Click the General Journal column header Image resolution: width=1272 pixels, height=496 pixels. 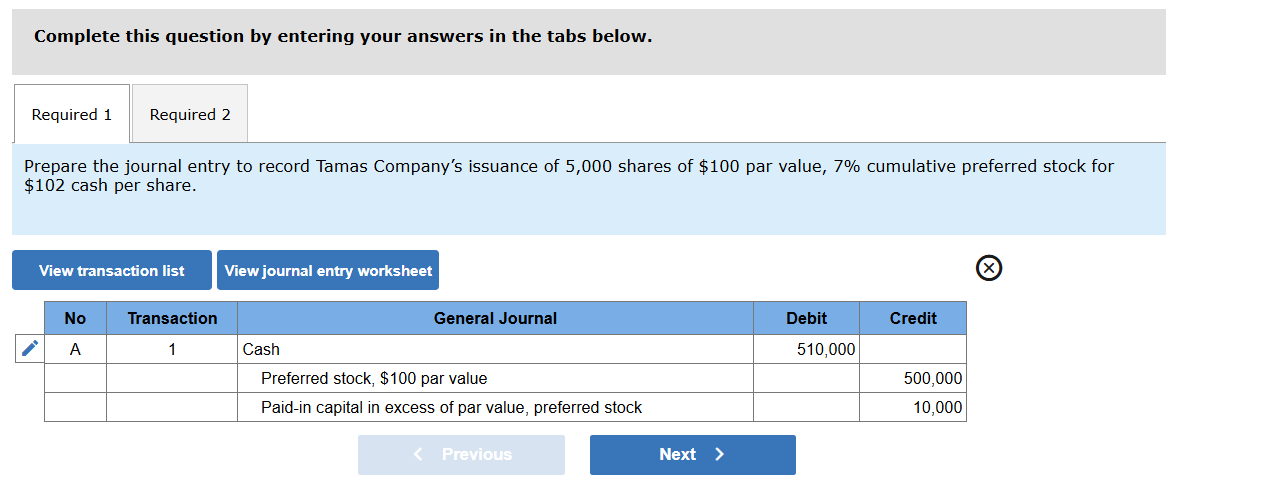click(x=495, y=318)
